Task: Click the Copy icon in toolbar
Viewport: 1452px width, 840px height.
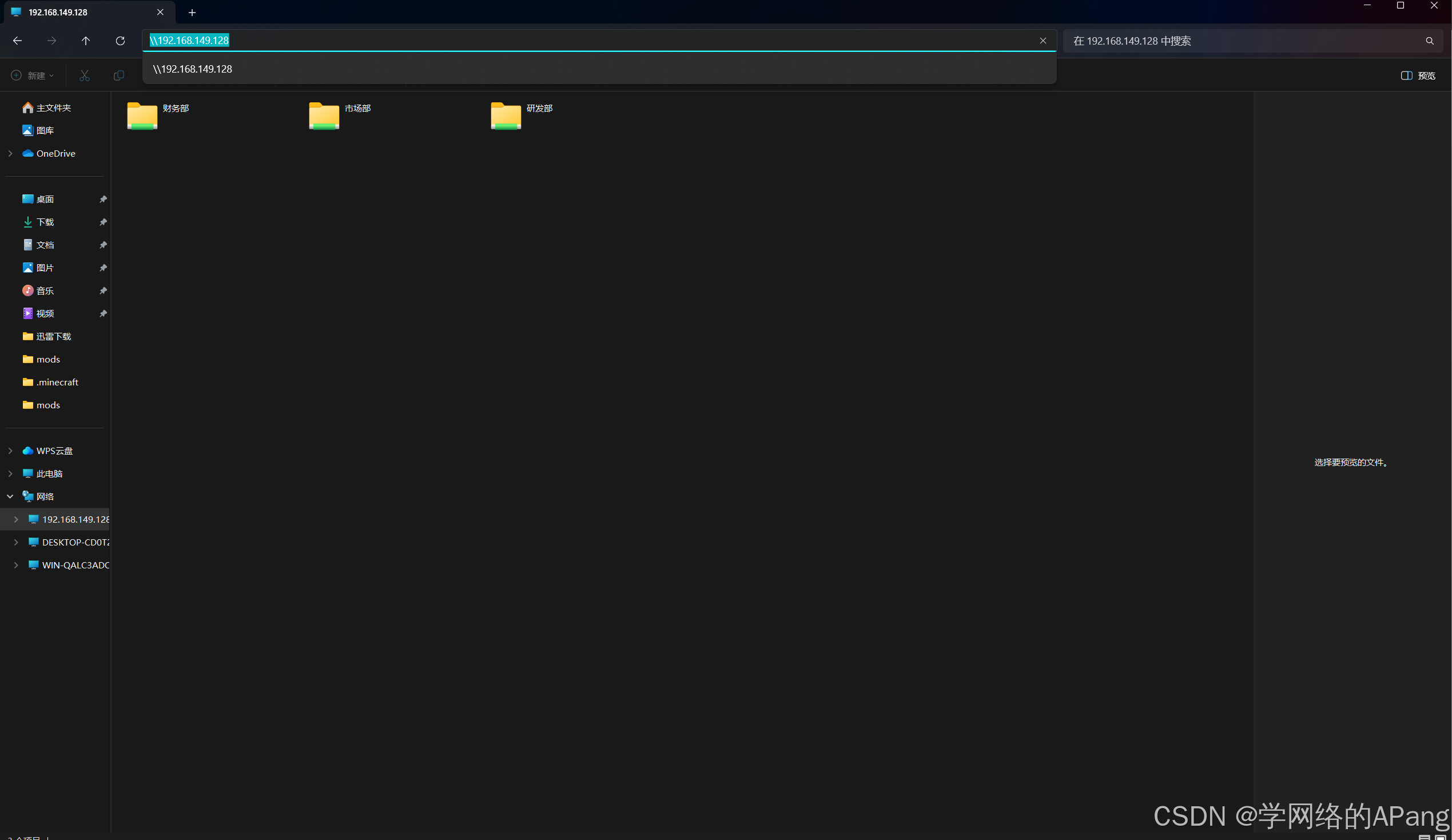Action: click(119, 75)
